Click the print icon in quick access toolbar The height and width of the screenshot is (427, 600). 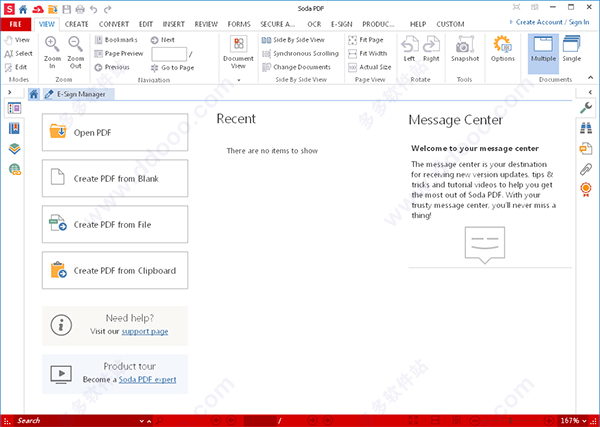point(80,9)
